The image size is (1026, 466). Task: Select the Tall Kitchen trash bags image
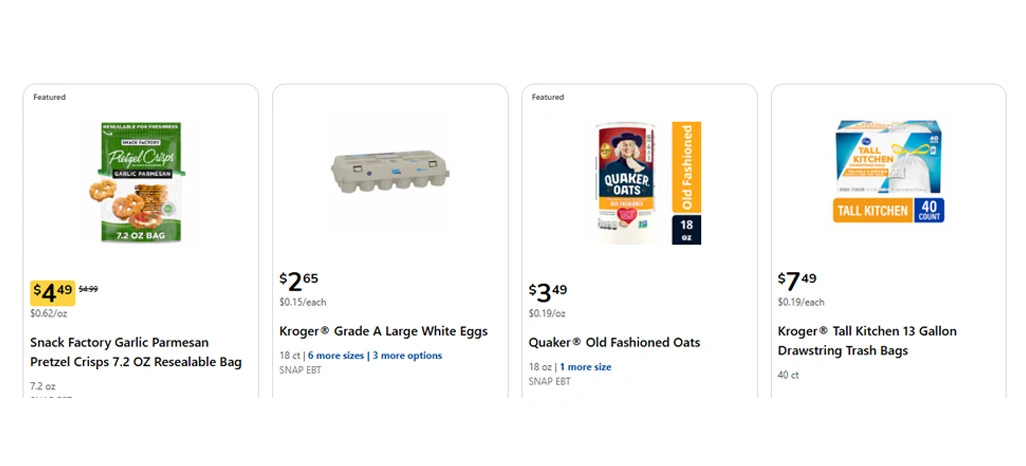888,171
